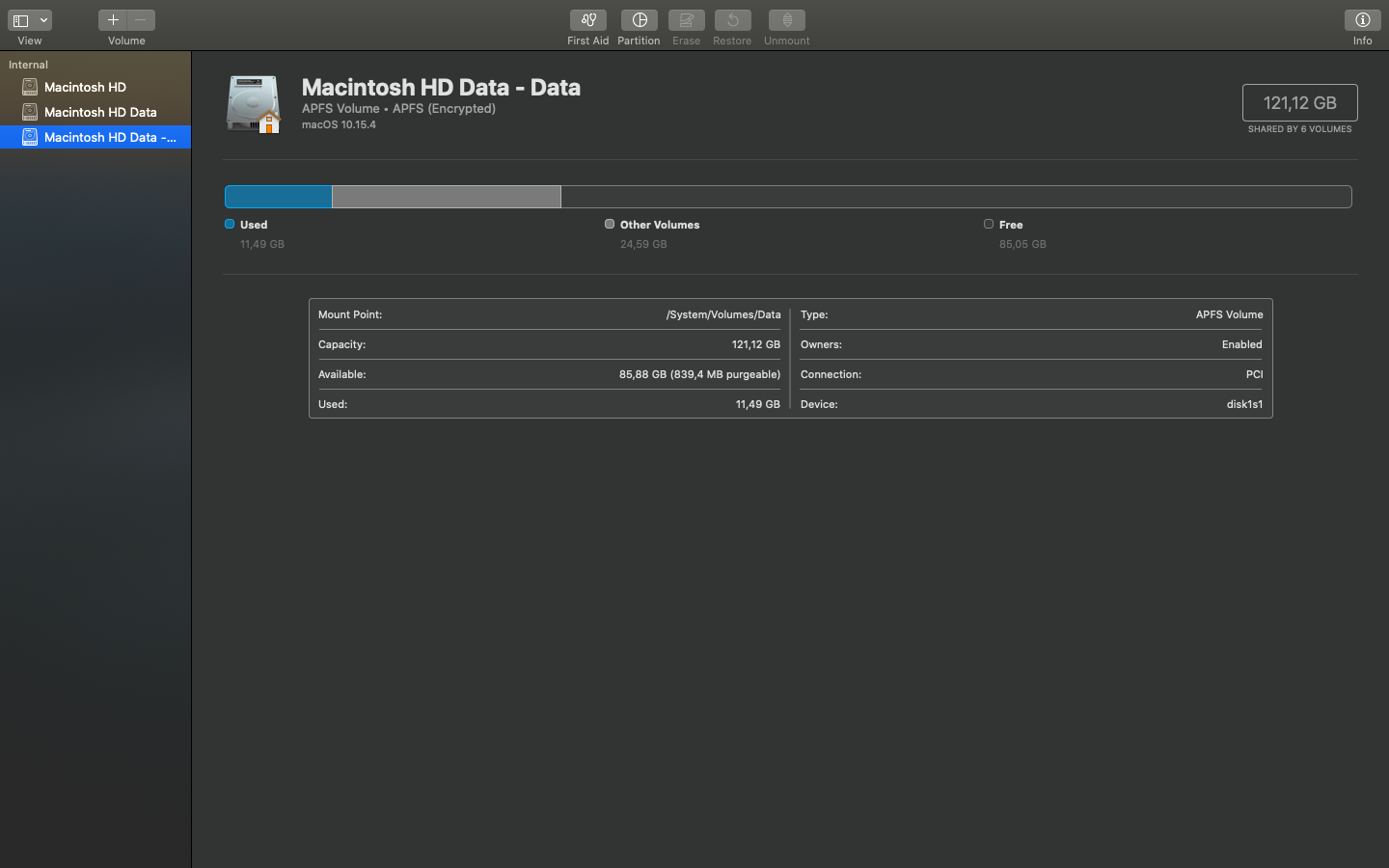Click the Free legend marker

989,224
